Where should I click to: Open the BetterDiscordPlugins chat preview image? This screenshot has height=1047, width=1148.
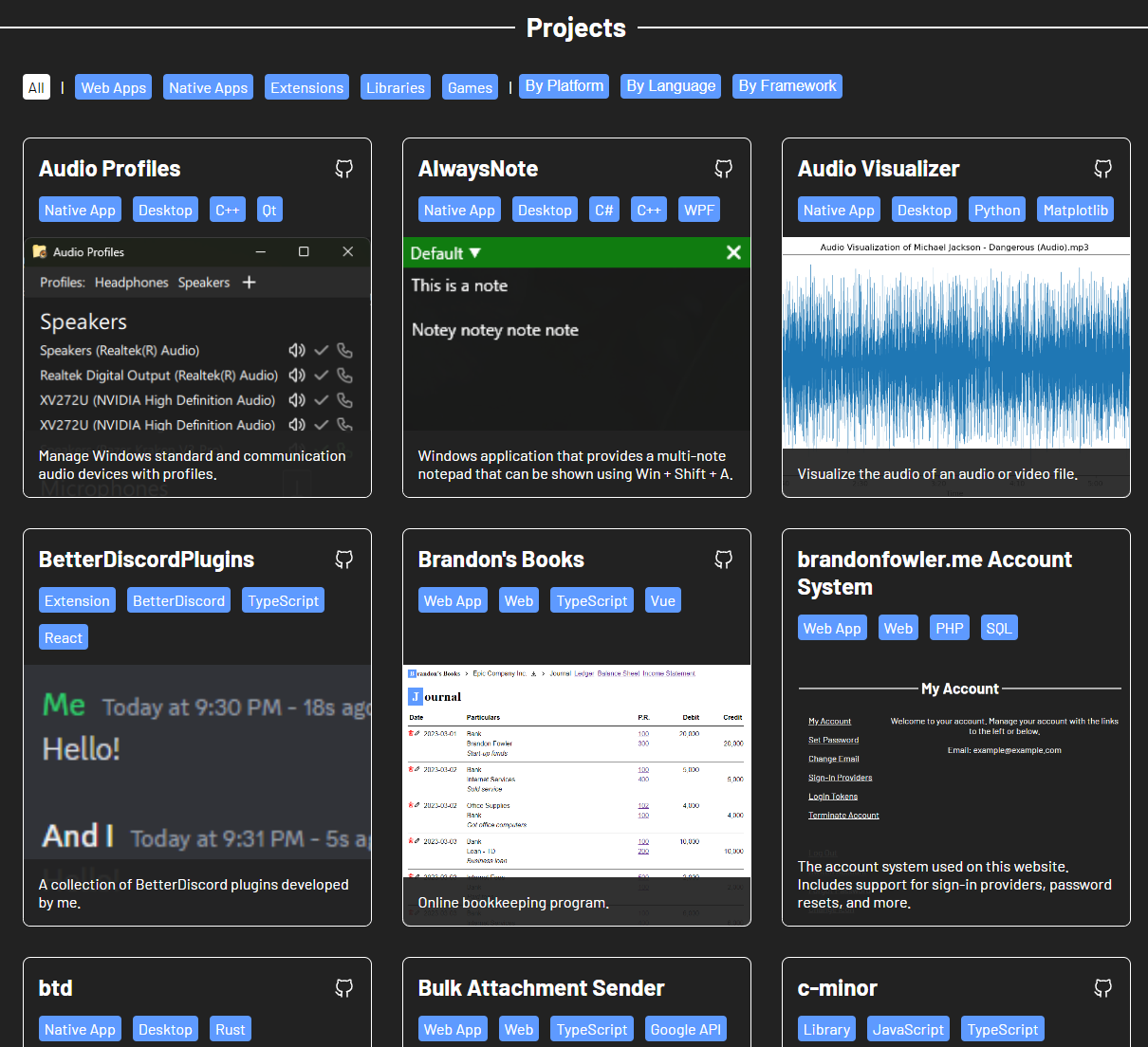click(197, 795)
